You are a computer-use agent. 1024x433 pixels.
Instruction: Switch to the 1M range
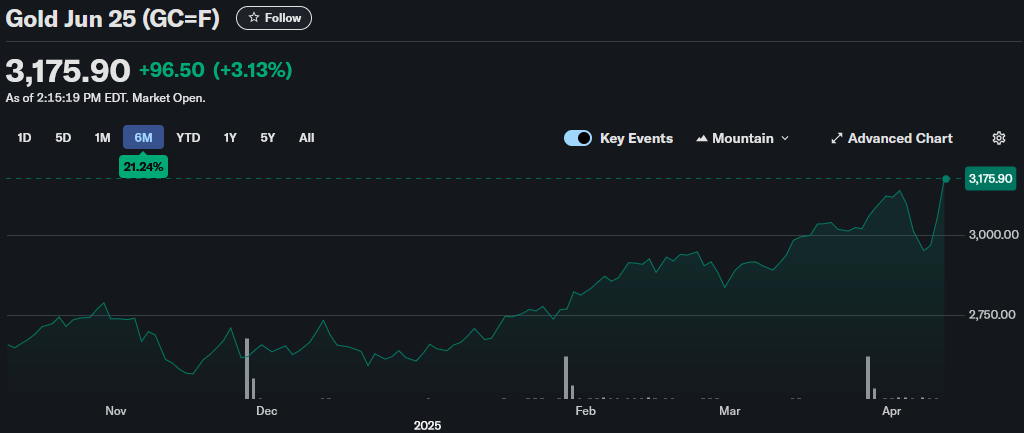coord(102,138)
